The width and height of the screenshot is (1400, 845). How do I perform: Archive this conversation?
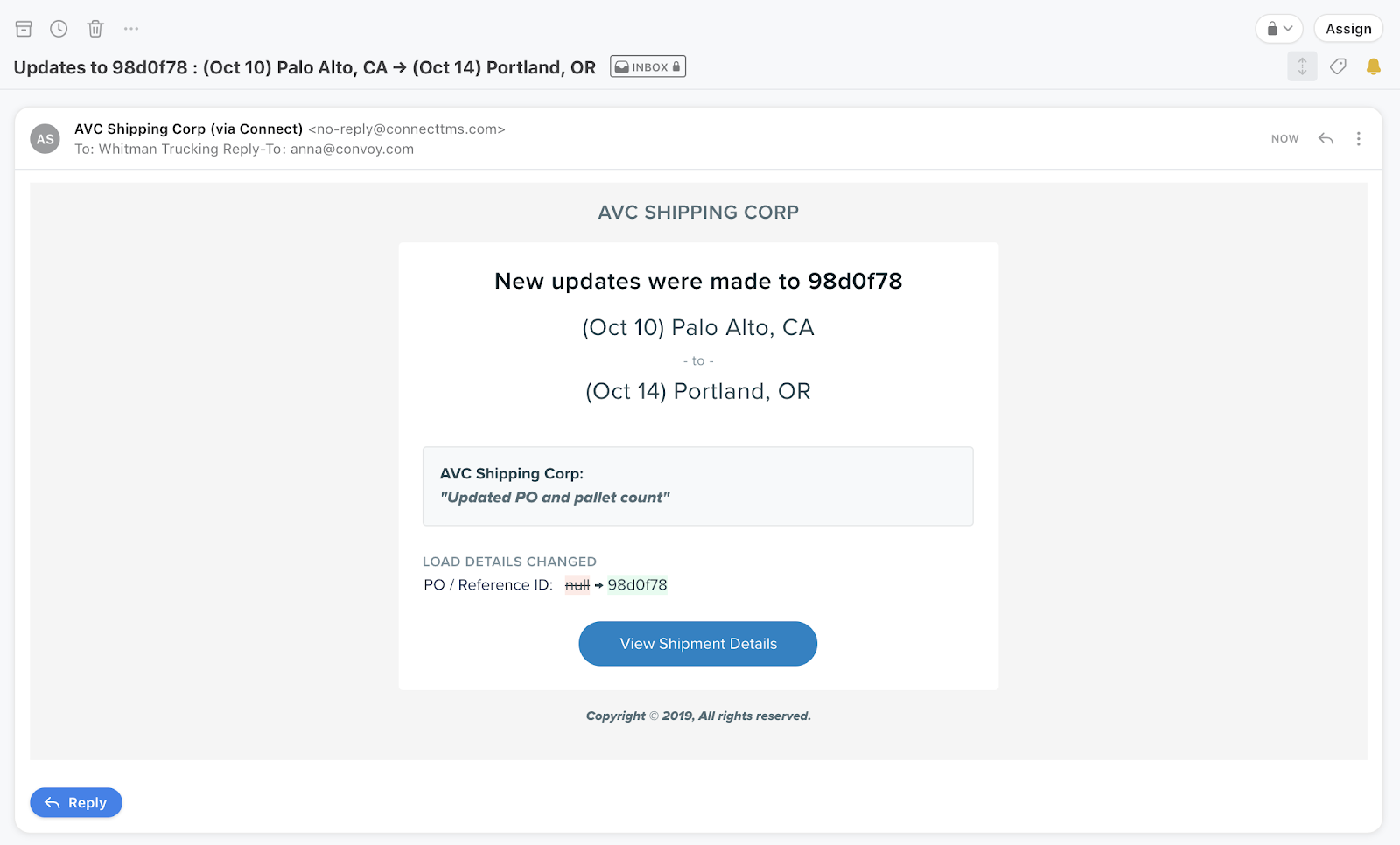[24, 29]
